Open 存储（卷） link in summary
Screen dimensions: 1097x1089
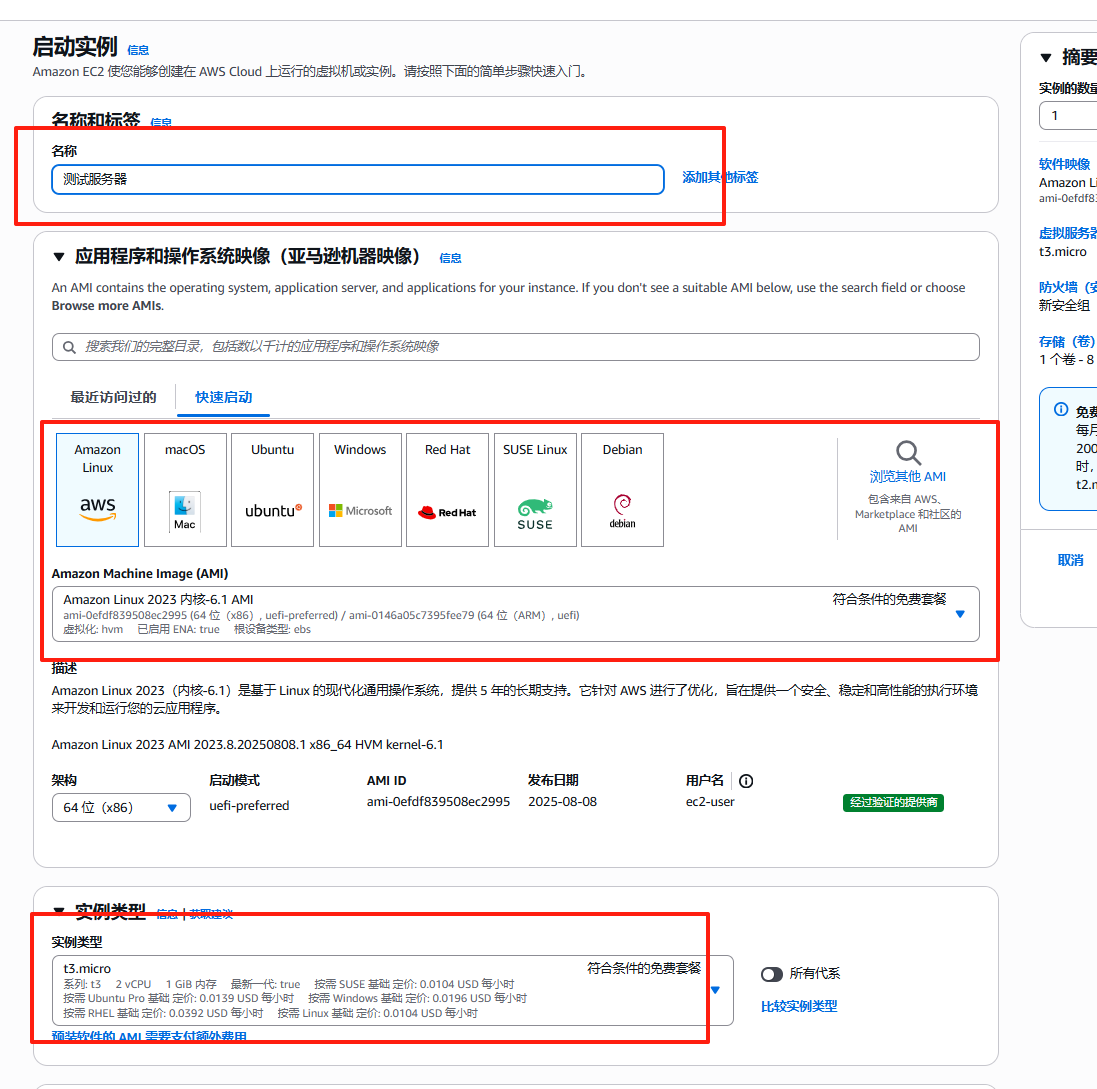point(1067,342)
